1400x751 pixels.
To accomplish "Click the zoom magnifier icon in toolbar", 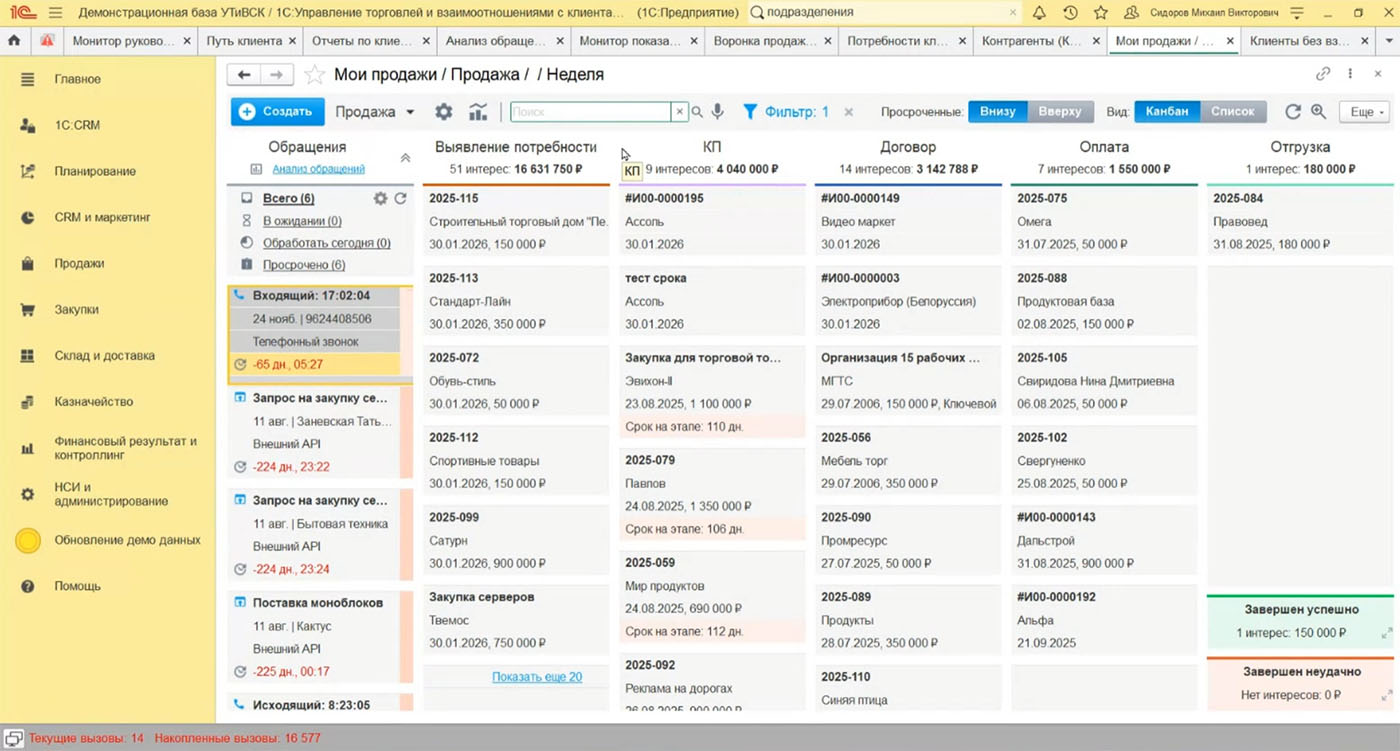I will coord(1319,112).
